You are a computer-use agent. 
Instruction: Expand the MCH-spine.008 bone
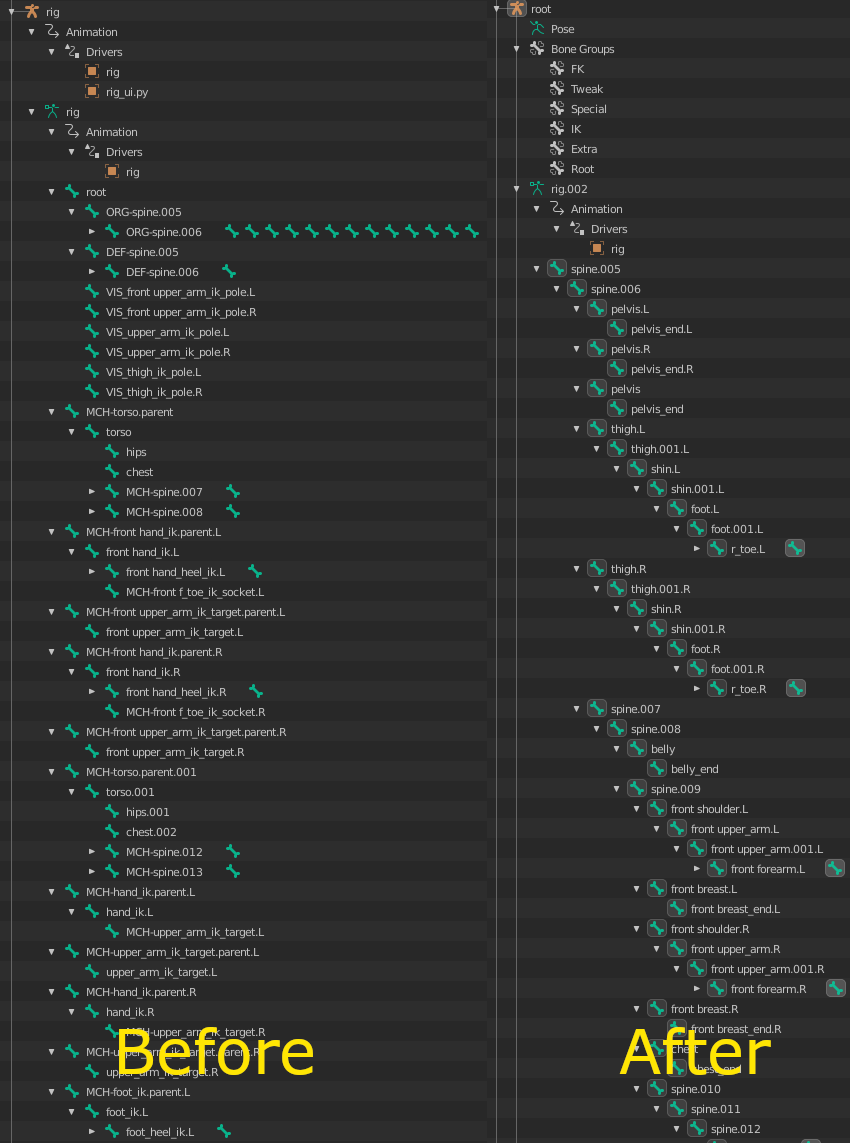click(x=92, y=512)
